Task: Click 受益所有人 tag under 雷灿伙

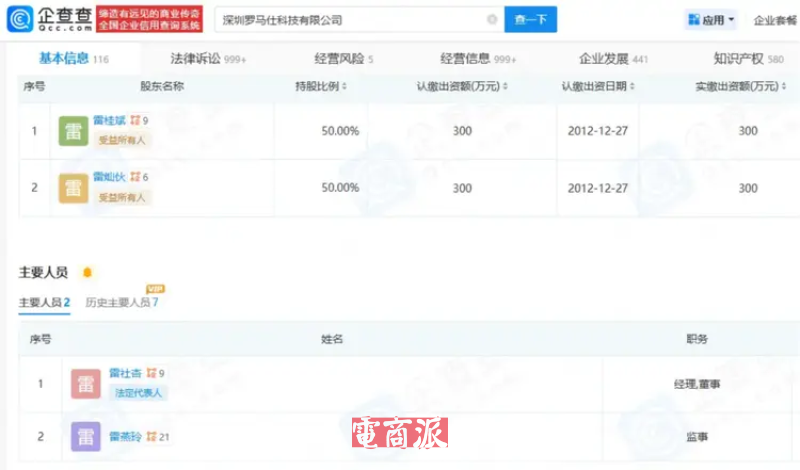Action: (x=122, y=197)
